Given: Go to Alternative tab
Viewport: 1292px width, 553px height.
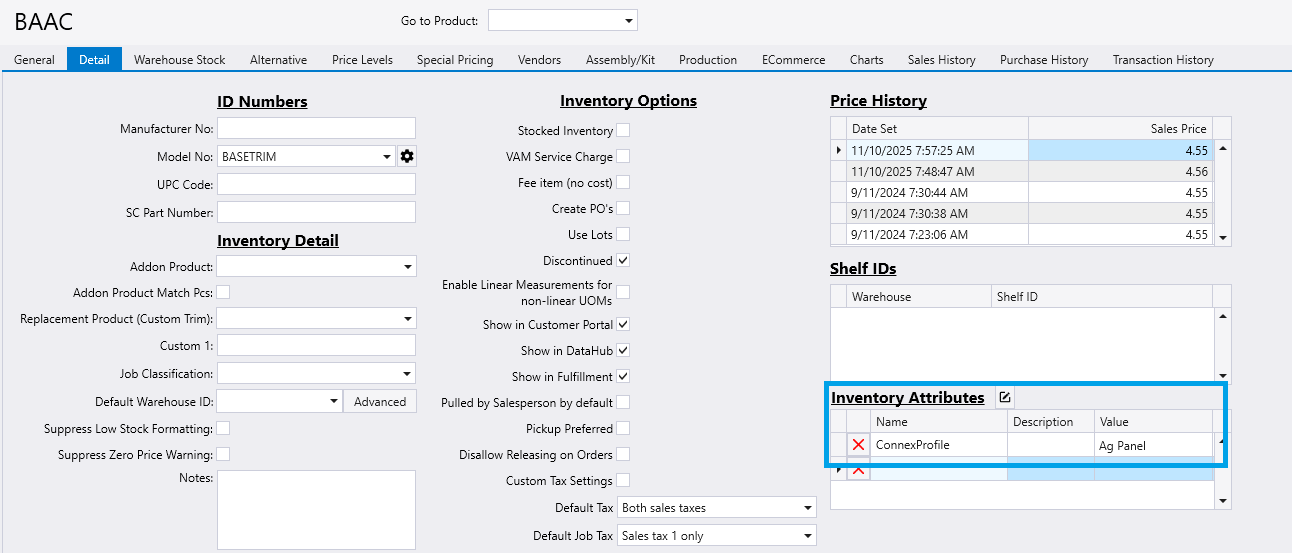Looking at the screenshot, I should (278, 60).
